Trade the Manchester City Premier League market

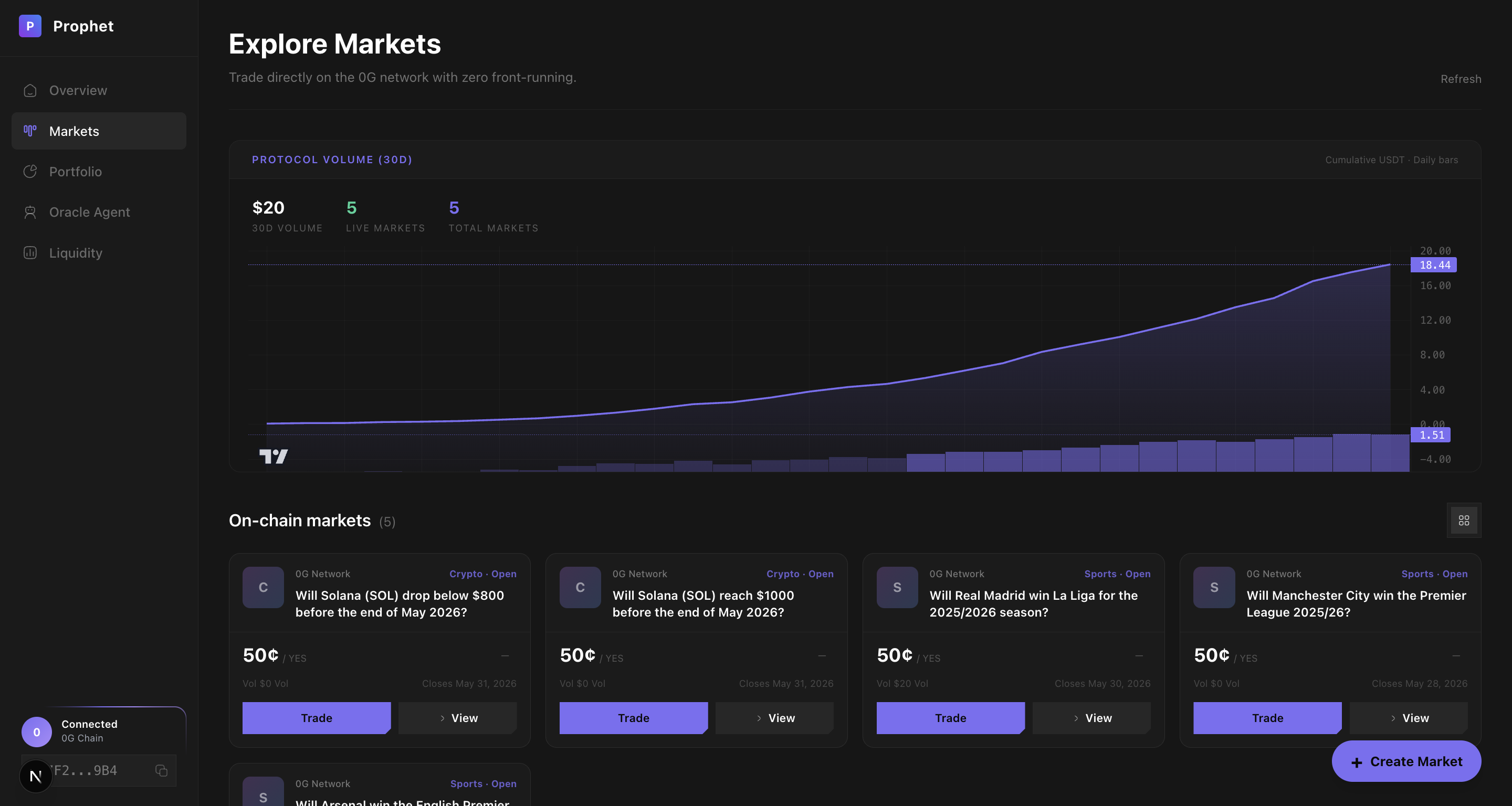pyautogui.click(x=1267, y=718)
